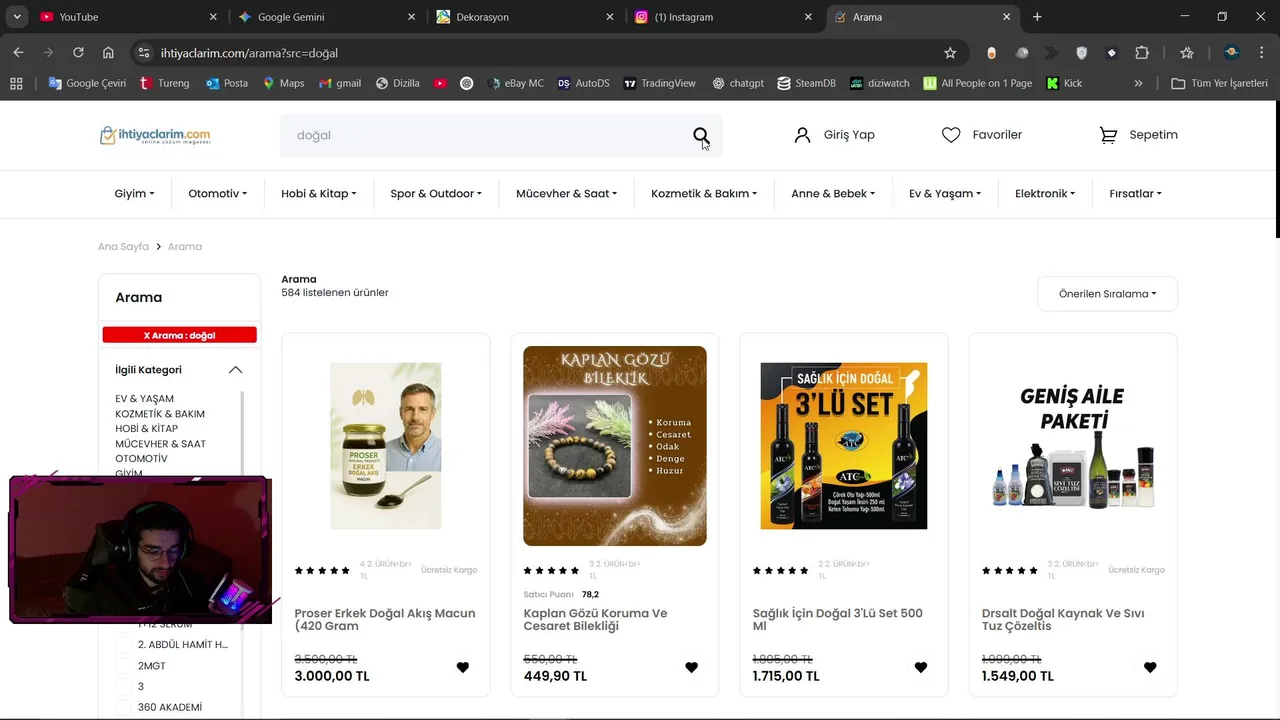The height and width of the screenshot is (720, 1280).
Task: Open the Ev & Yaşam menu
Action: pyautogui.click(x=945, y=194)
